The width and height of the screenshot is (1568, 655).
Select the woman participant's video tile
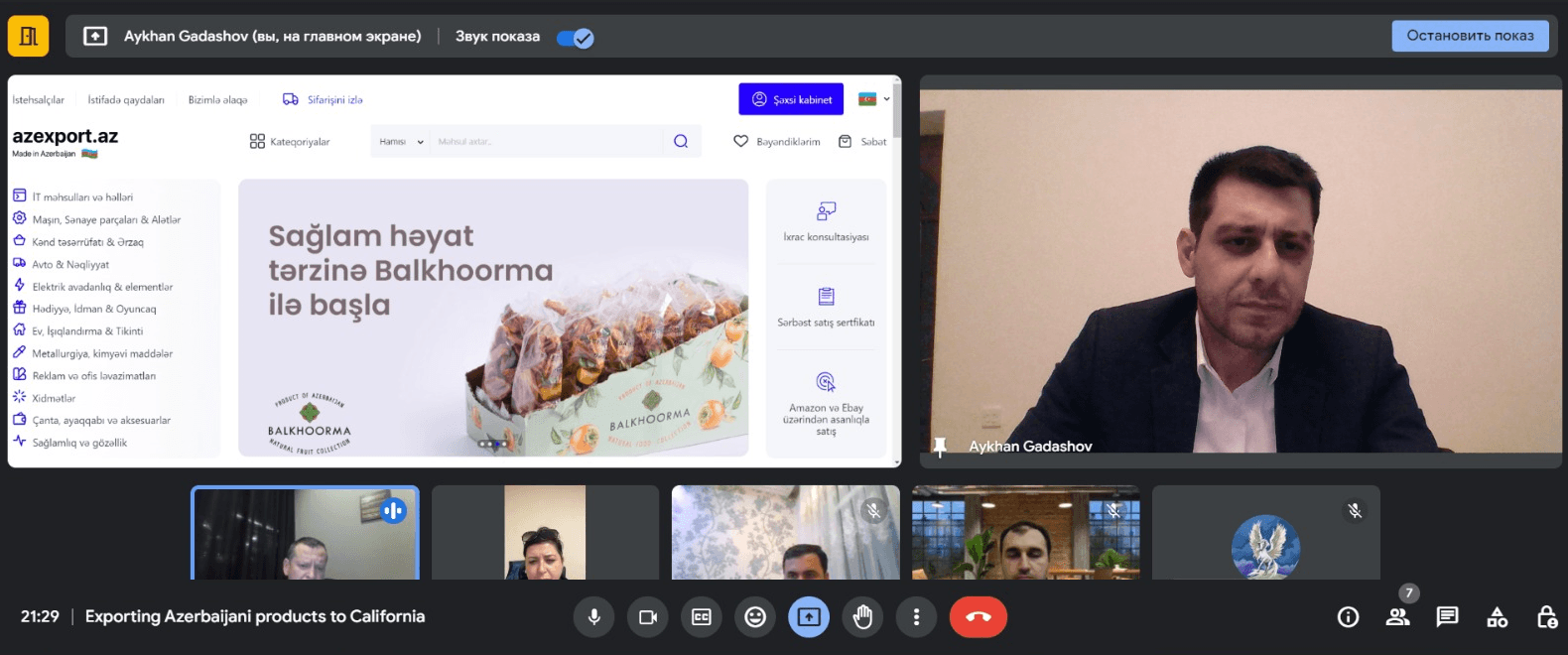pyautogui.click(x=545, y=533)
